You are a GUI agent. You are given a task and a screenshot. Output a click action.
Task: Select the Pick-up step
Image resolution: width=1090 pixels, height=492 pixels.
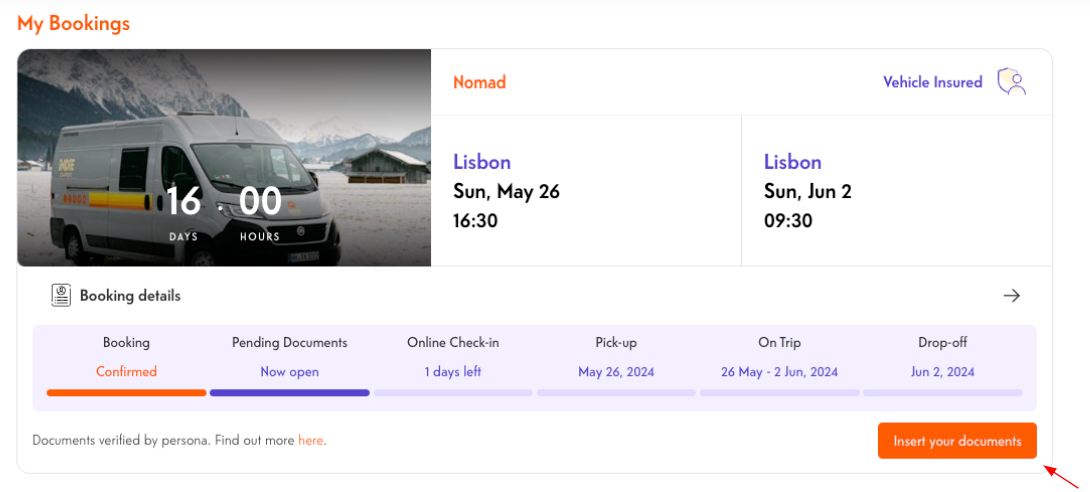pos(616,357)
